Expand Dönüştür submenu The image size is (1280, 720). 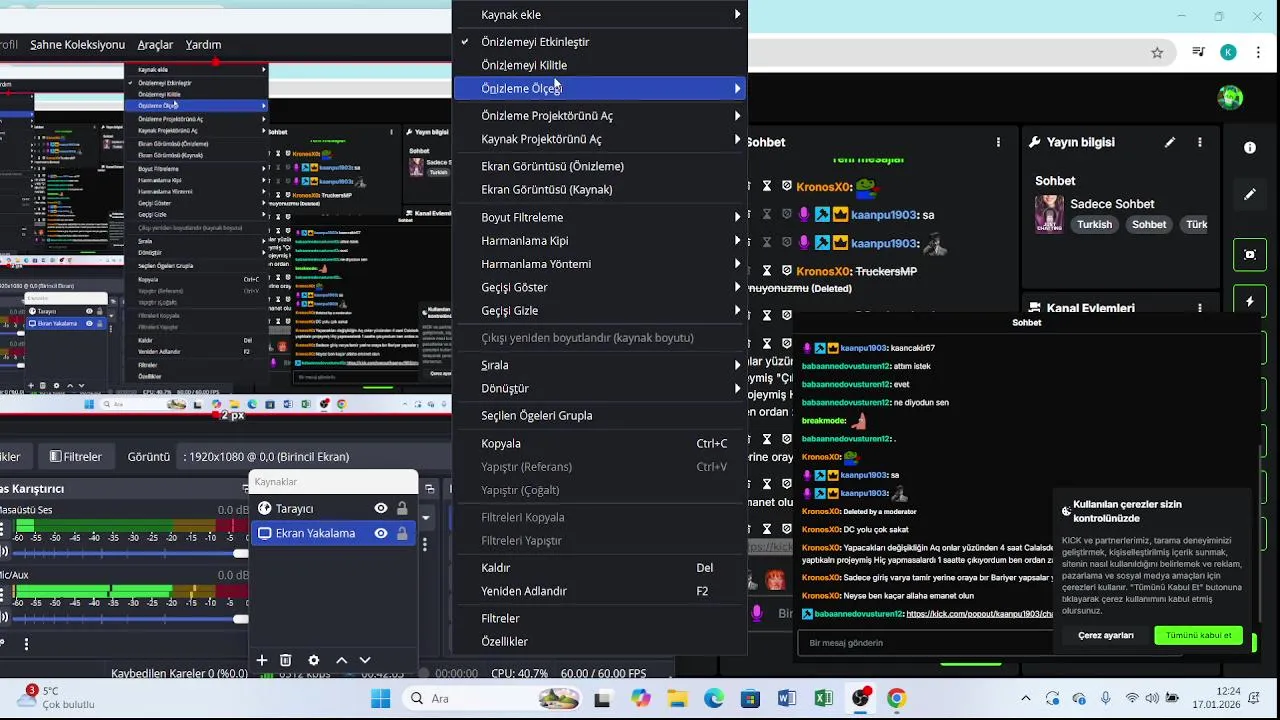click(601, 388)
